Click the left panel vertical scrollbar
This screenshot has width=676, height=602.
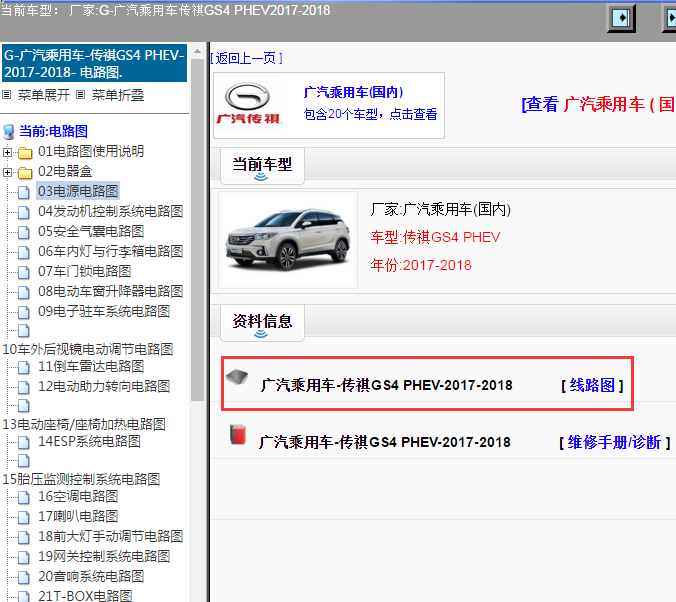tap(197, 230)
